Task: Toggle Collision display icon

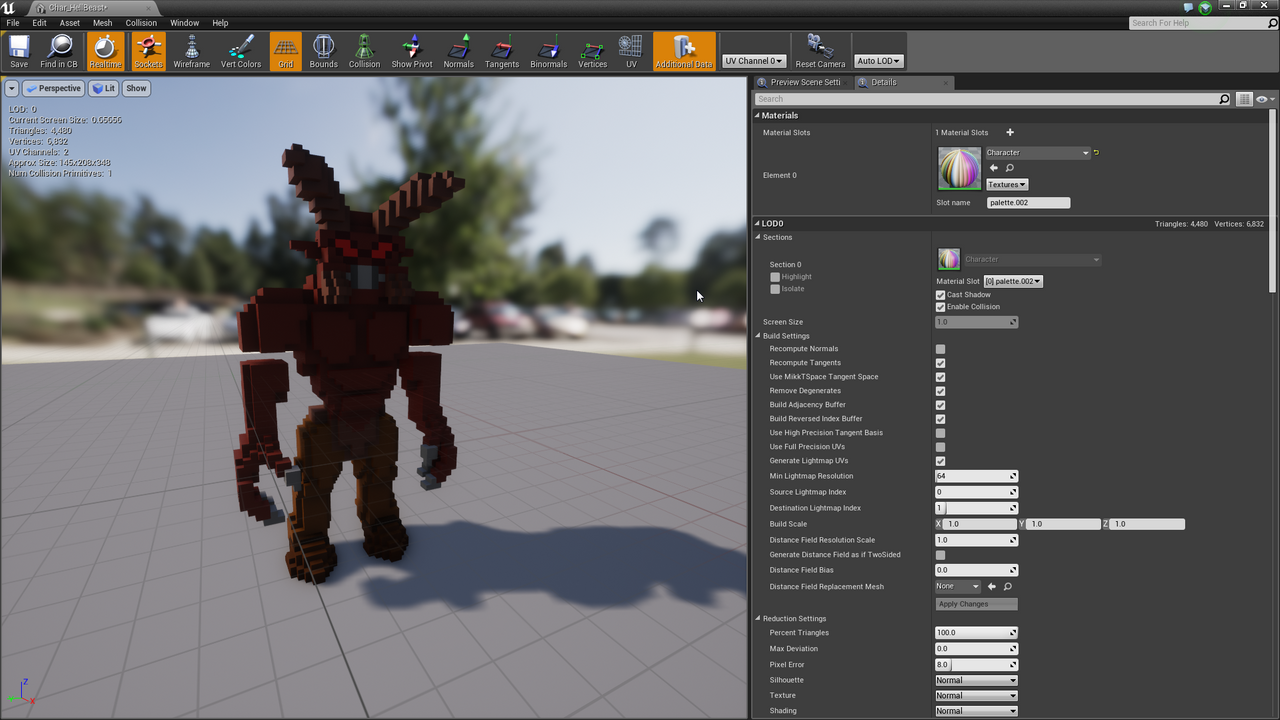Action: (x=364, y=51)
